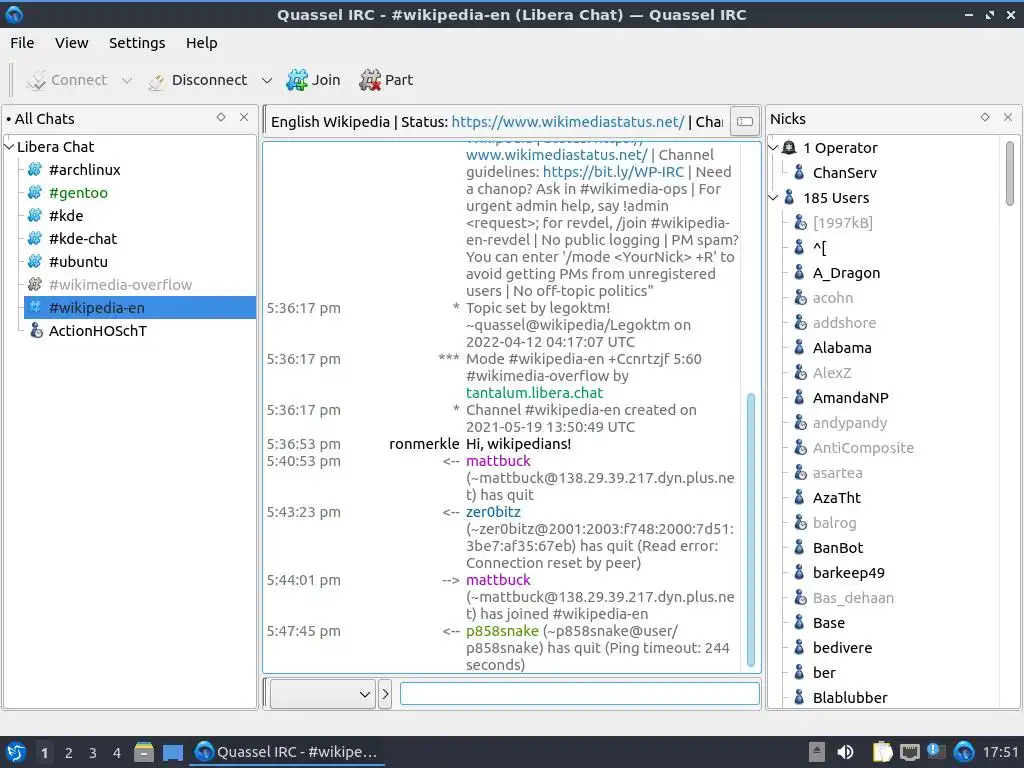This screenshot has width=1024, height=768.
Task: Click the greyed #wikimedia-overflow channel icon
Action: [35, 285]
